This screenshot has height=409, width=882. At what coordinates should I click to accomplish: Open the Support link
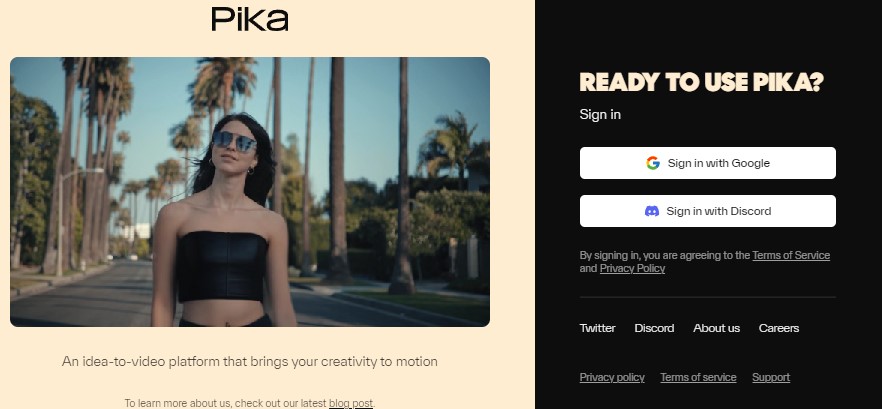(x=771, y=377)
